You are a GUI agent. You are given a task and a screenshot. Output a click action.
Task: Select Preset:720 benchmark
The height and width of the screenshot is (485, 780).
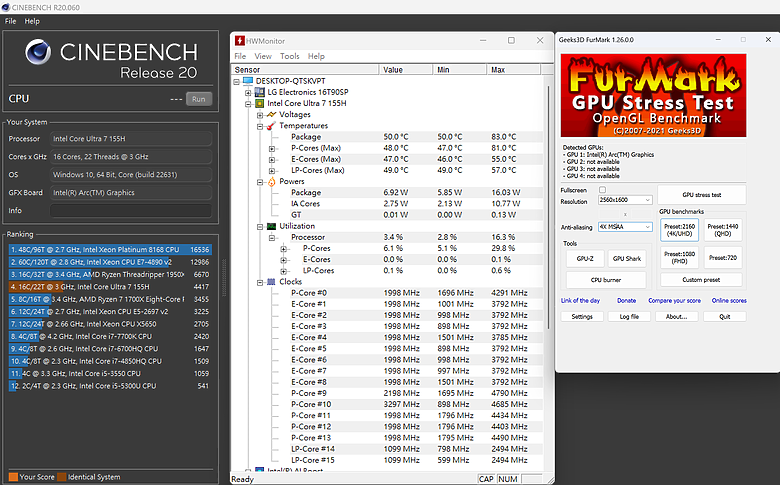pyautogui.click(x=723, y=258)
